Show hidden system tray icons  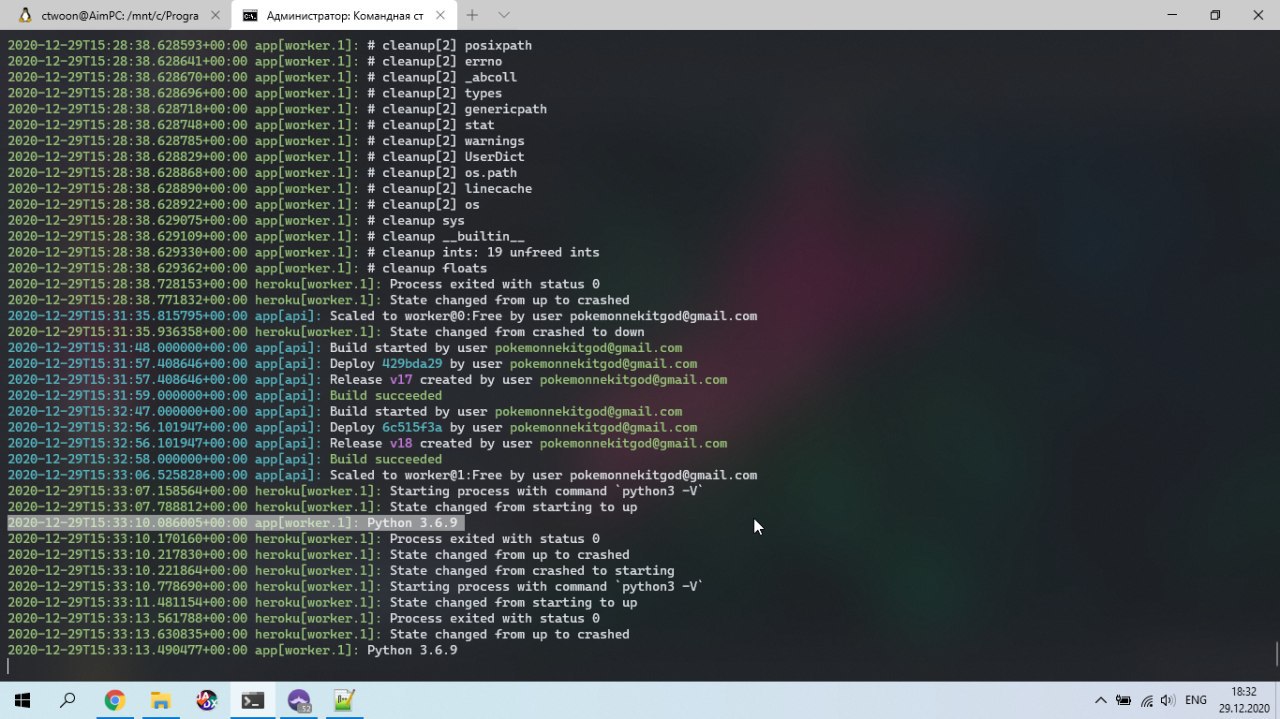(1101, 700)
